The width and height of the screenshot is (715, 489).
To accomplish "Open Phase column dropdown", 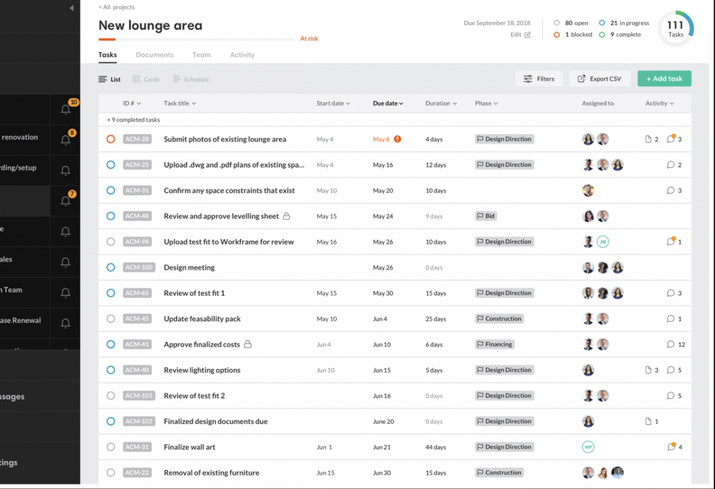I will (x=486, y=104).
